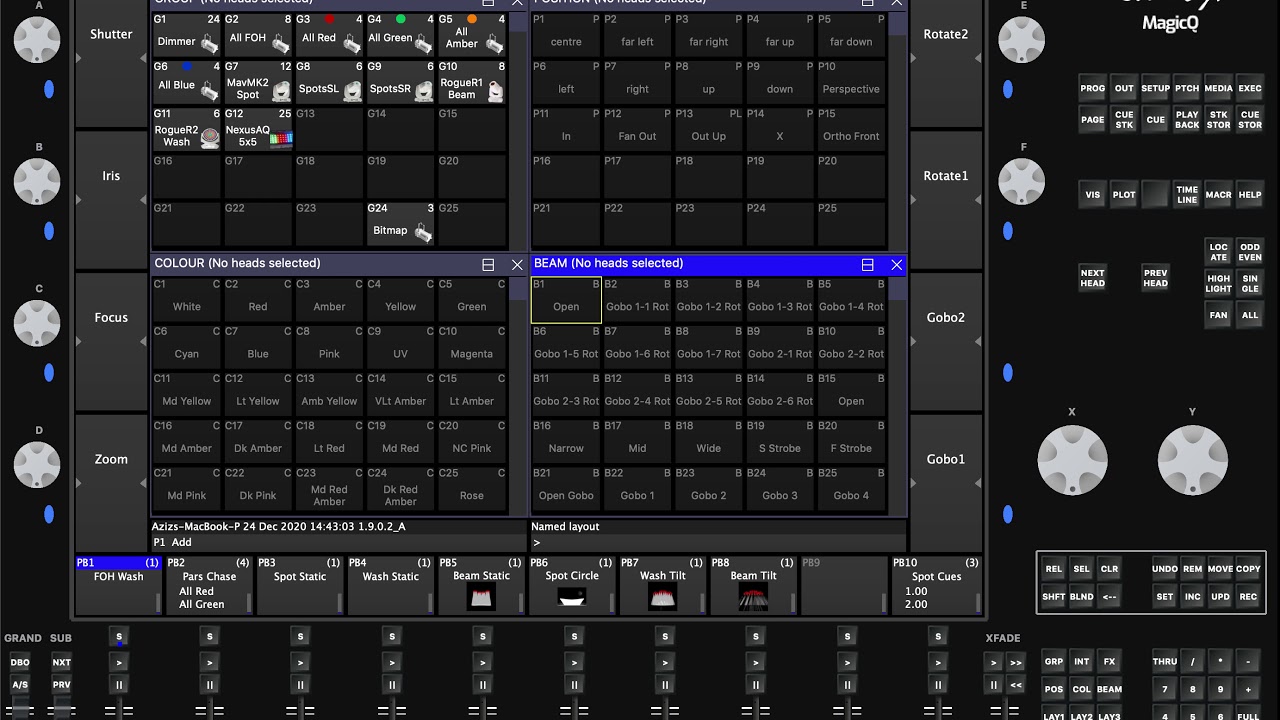Select the G8 SpotsSL group
This screenshot has width=1280, height=720.
coord(329,81)
